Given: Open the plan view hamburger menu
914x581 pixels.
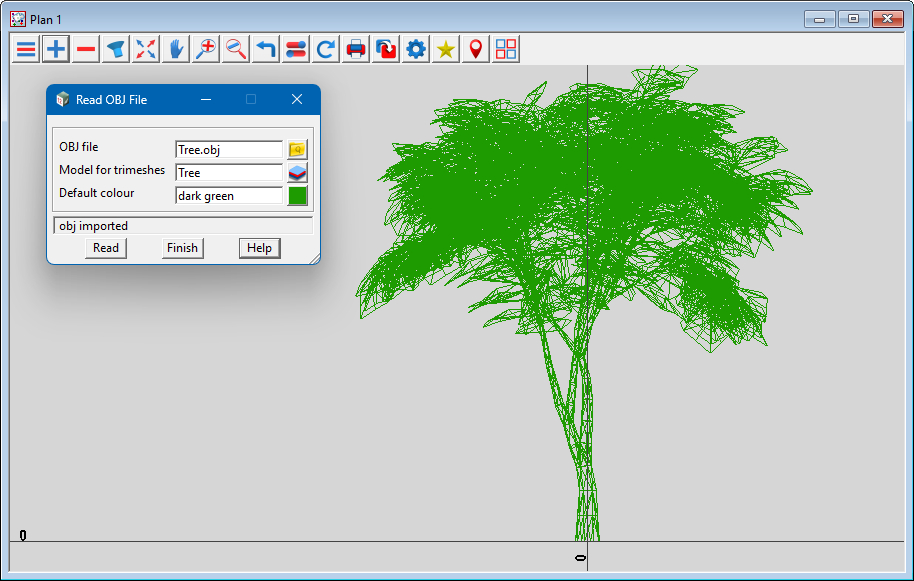Looking at the screenshot, I should click(x=26, y=49).
